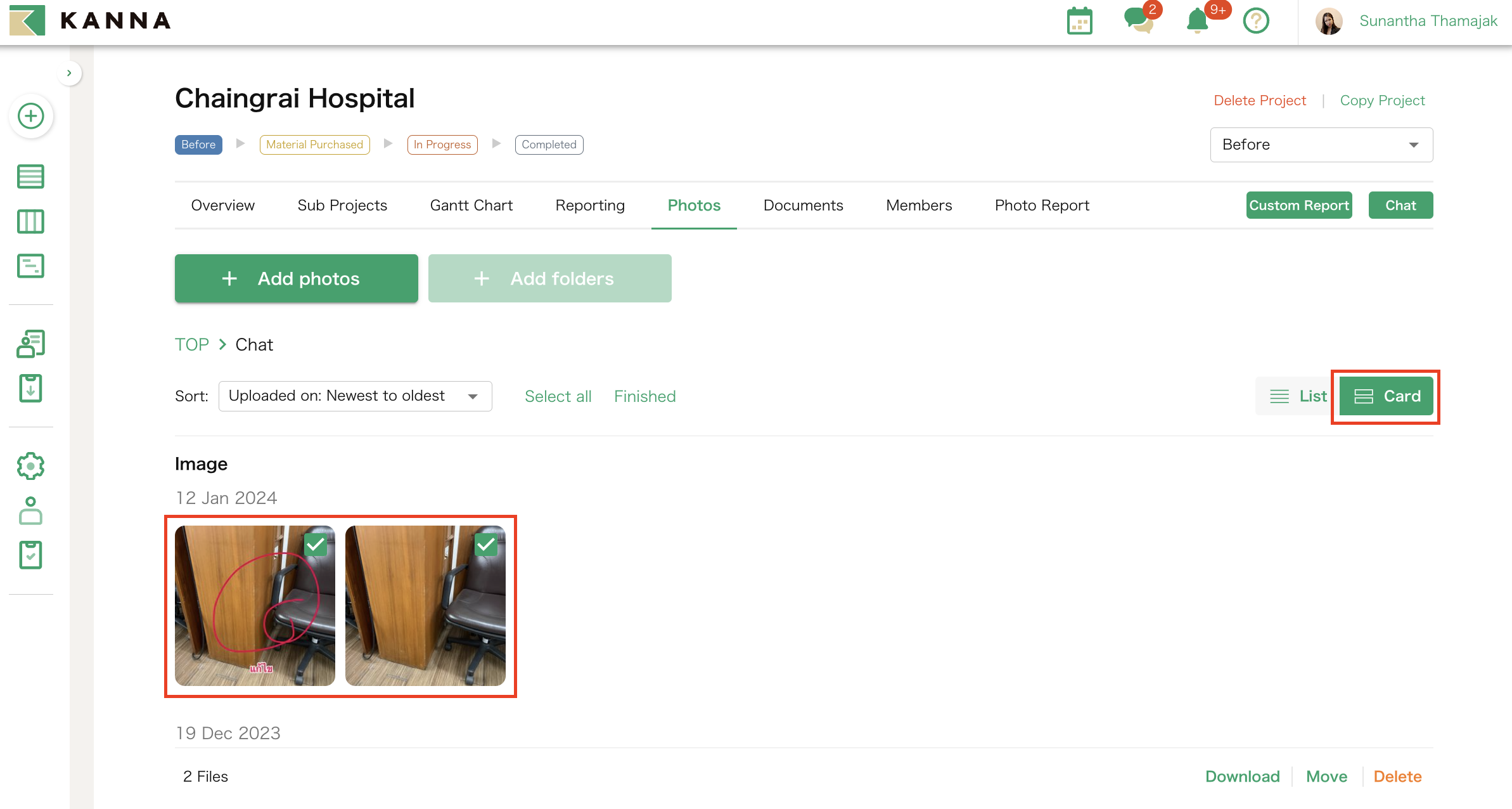
Task: Select the In Progress status tag
Action: [442, 145]
